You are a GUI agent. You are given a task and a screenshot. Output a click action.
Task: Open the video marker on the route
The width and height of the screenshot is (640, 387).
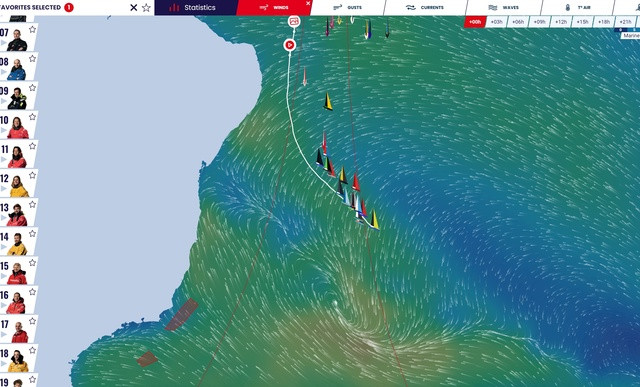click(290, 45)
